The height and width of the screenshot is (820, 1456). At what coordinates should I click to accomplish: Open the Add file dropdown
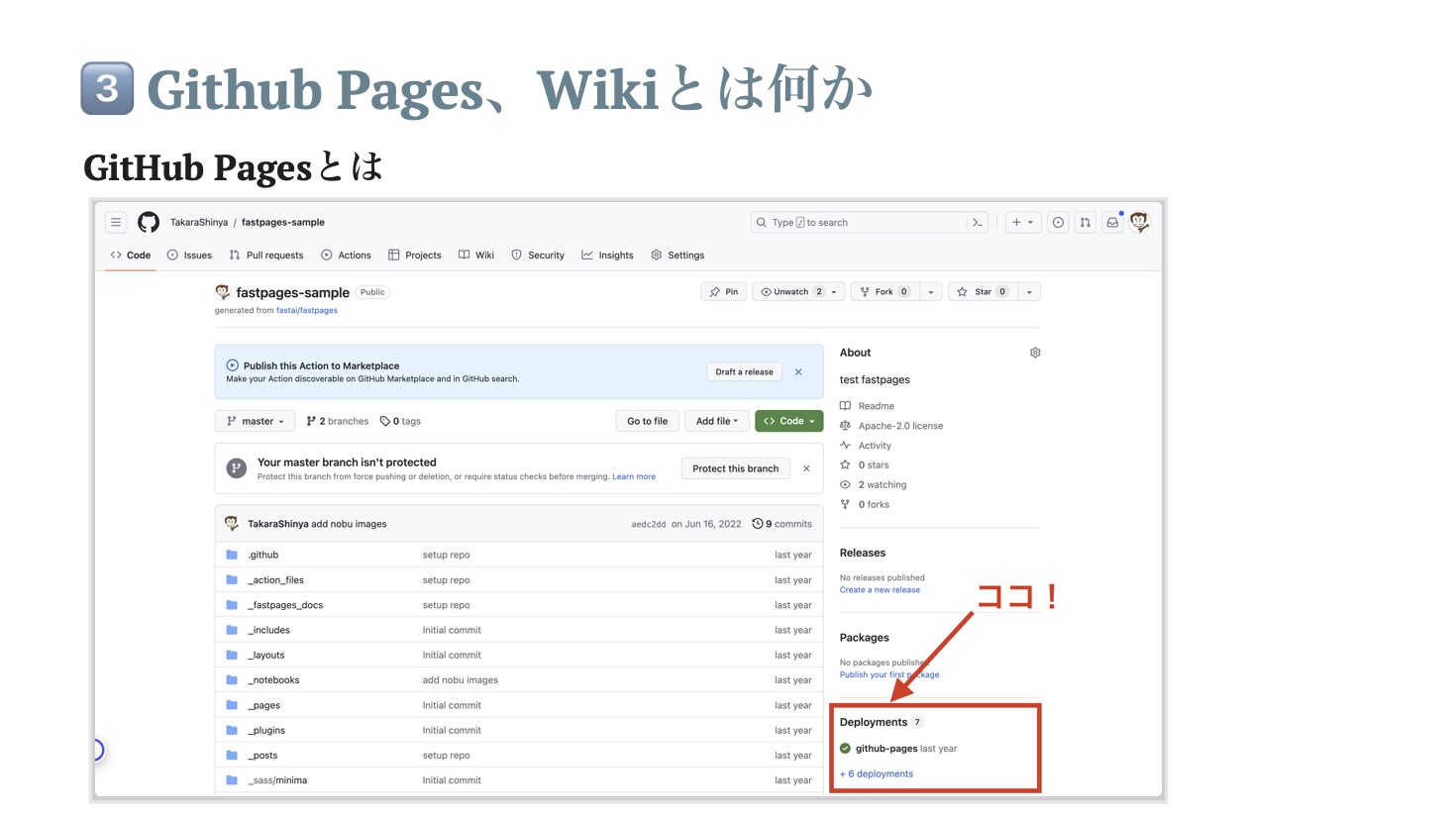(717, 421)
